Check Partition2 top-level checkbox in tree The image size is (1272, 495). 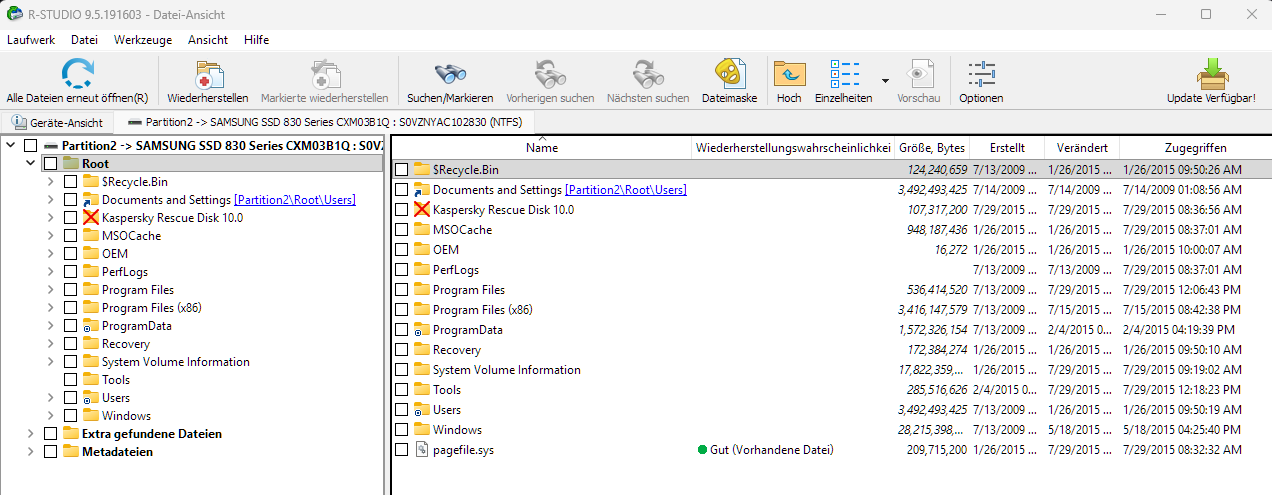click(30, 146)
